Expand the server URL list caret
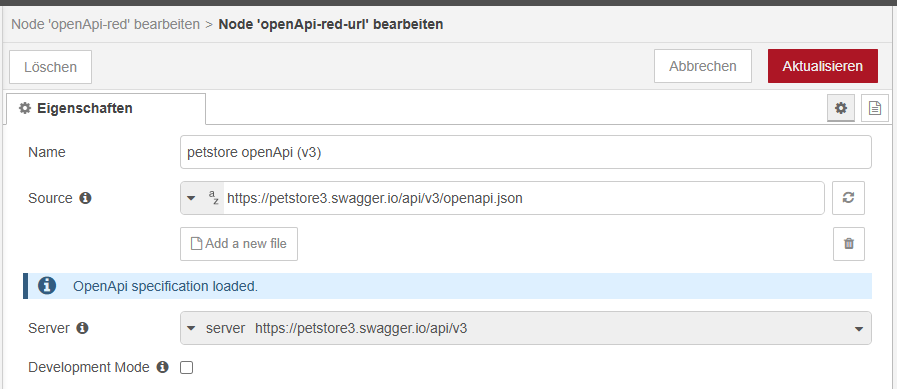Viewport: 897px width, 389px height. [858, 329]
